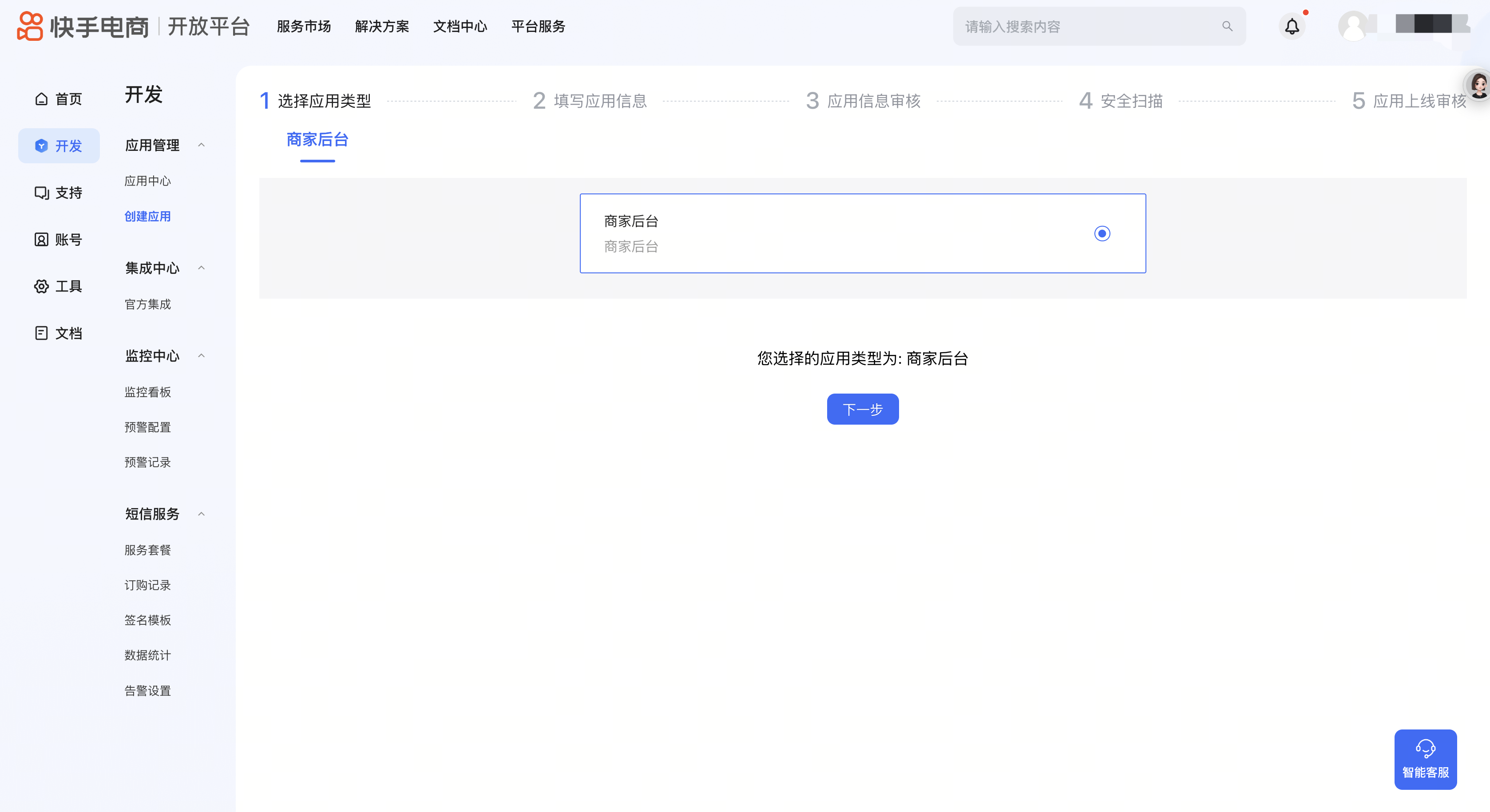This screenshot has width=1490, height=812.
Task: Open the 解决方案 top menu
Action: [x=382, y=27]
